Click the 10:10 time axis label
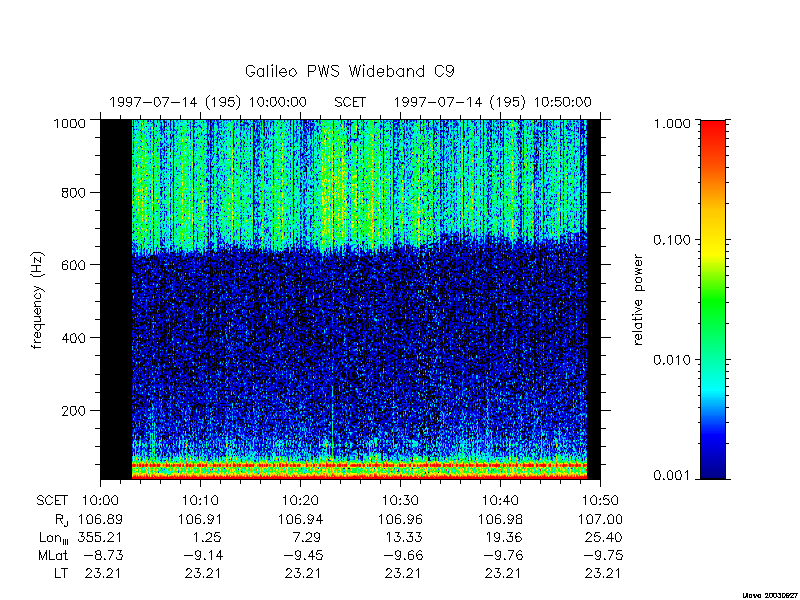Viewport: 800px width, 600px height. click(201, 501)
